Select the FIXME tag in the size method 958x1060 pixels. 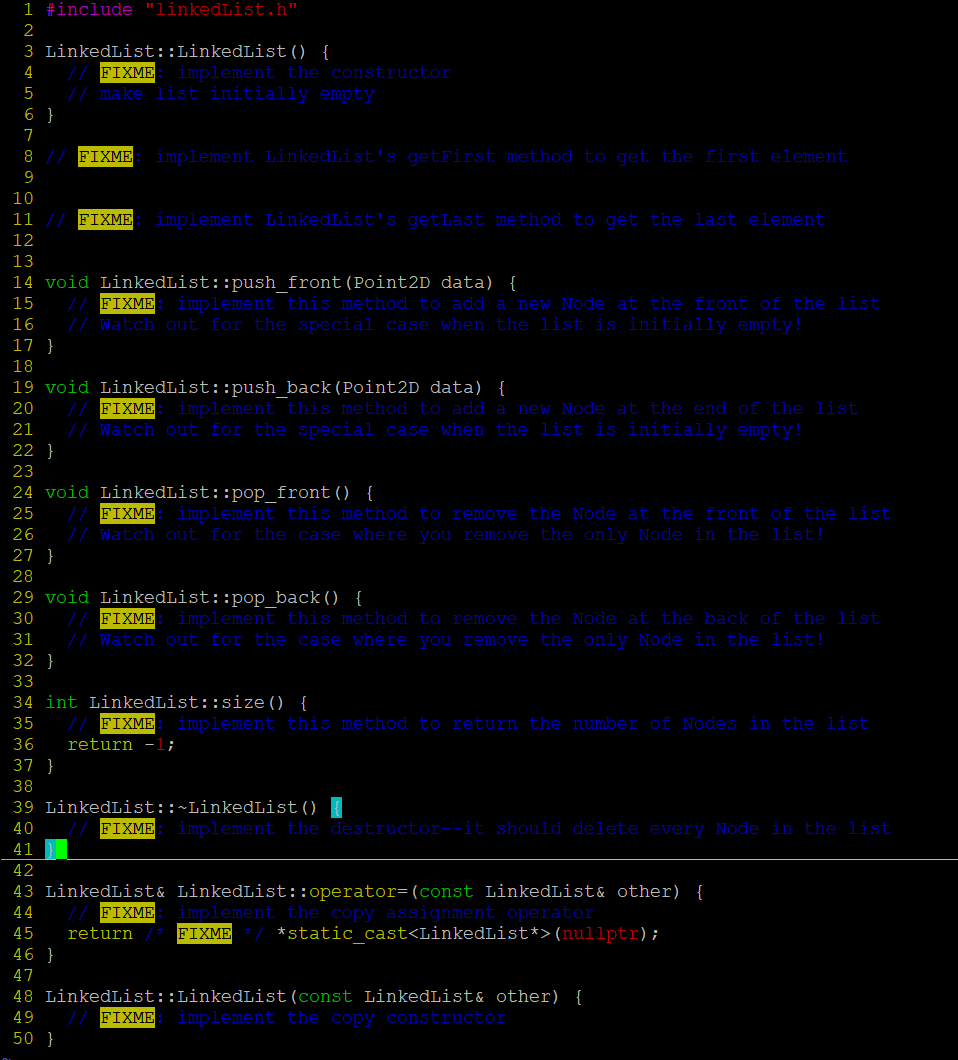[127, 723]
